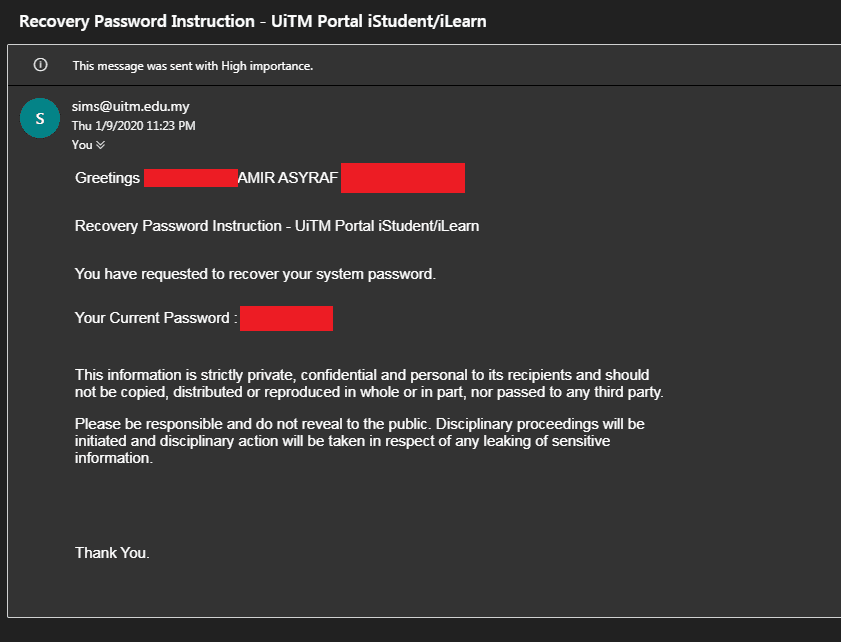Click the red box before AMIR ASYRAF
The width and height of the screenshot is (841, 642).
191,178
